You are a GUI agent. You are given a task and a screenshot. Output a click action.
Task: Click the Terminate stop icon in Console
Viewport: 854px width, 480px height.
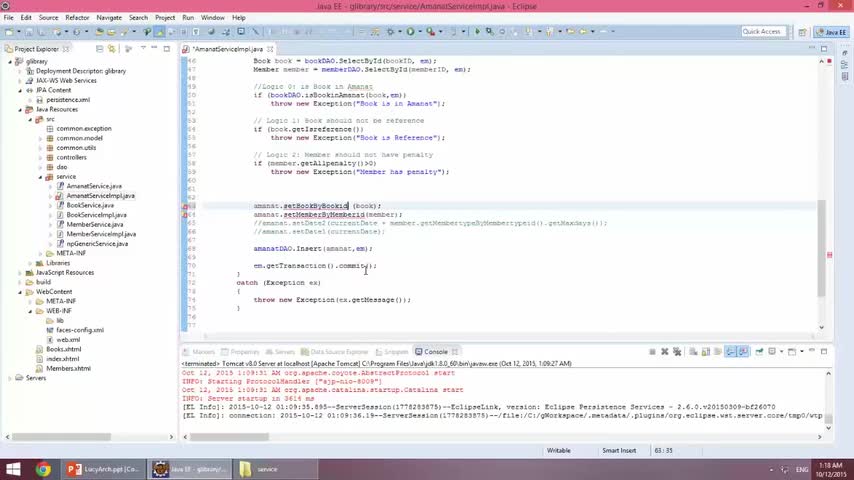point(652,352)
